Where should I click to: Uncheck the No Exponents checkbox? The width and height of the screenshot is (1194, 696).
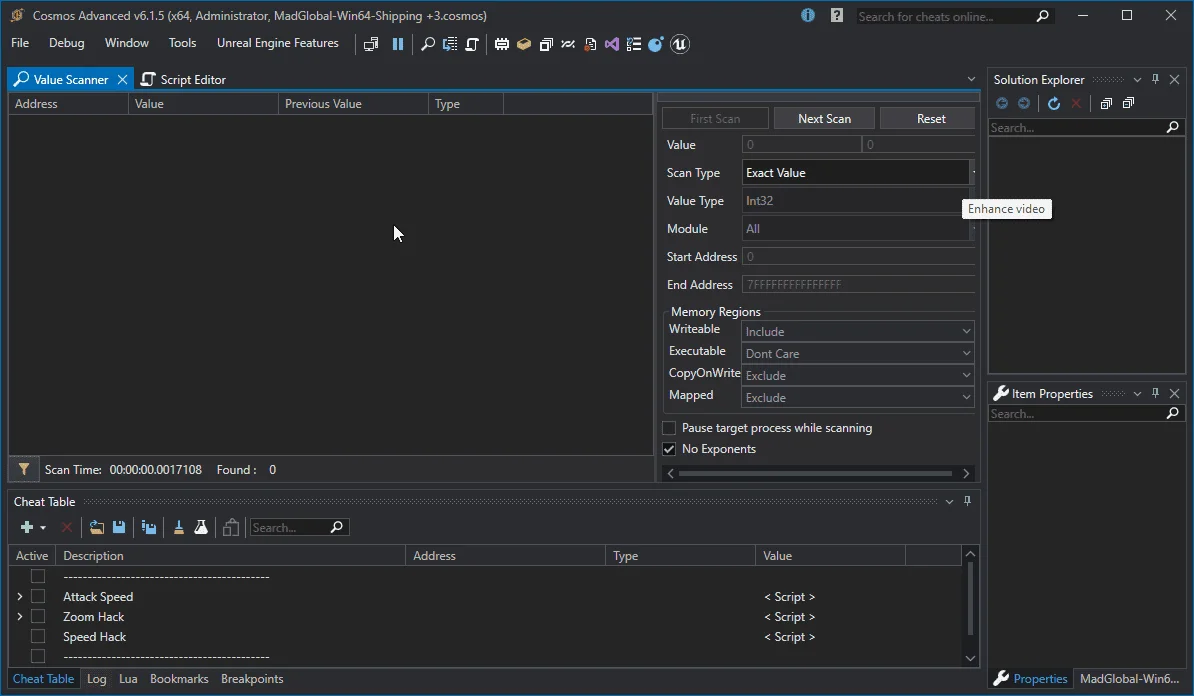click(x=669, y=449)
